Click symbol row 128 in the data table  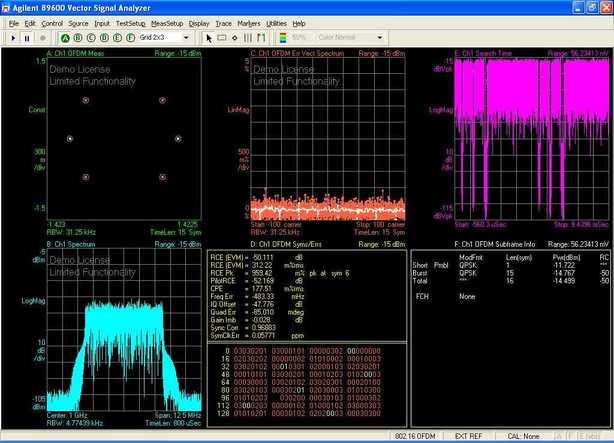[299, 413]
